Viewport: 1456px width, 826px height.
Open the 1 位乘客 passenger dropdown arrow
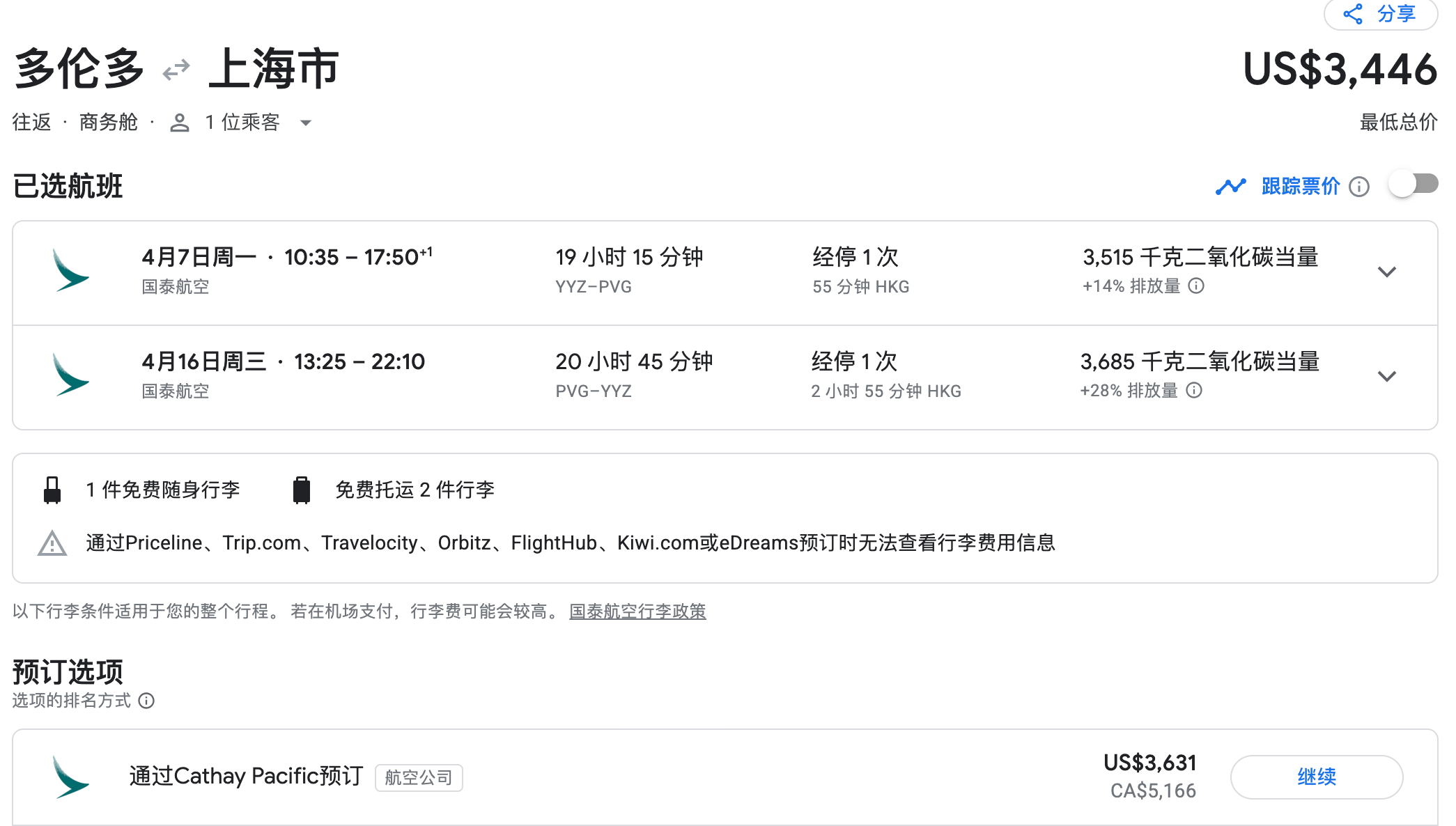pos(305,123)
